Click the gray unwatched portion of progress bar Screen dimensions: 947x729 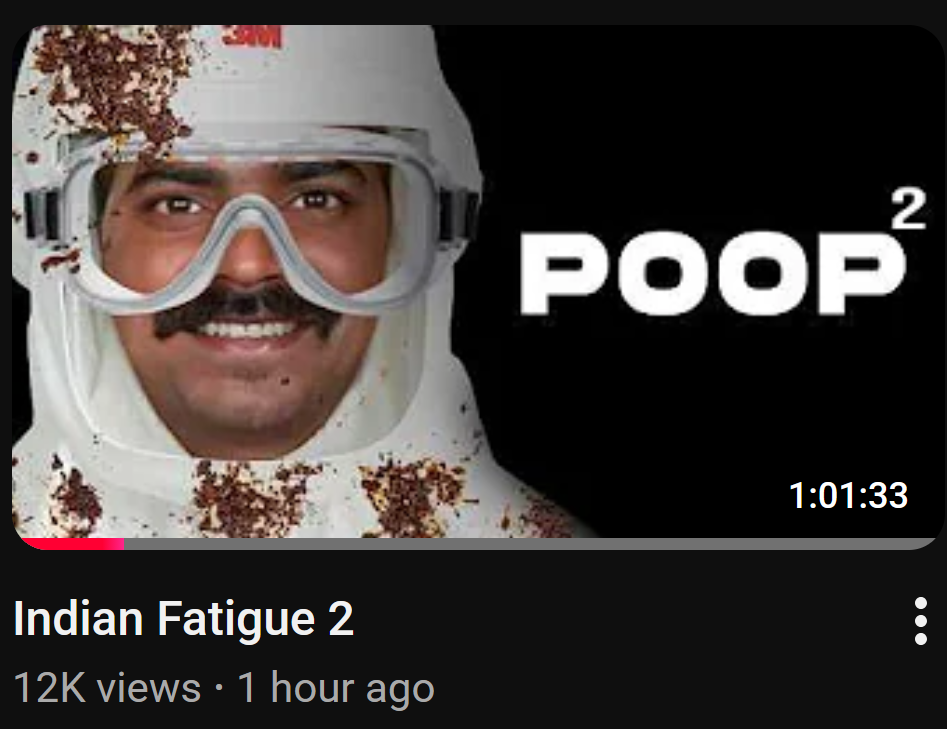point(531,544)
